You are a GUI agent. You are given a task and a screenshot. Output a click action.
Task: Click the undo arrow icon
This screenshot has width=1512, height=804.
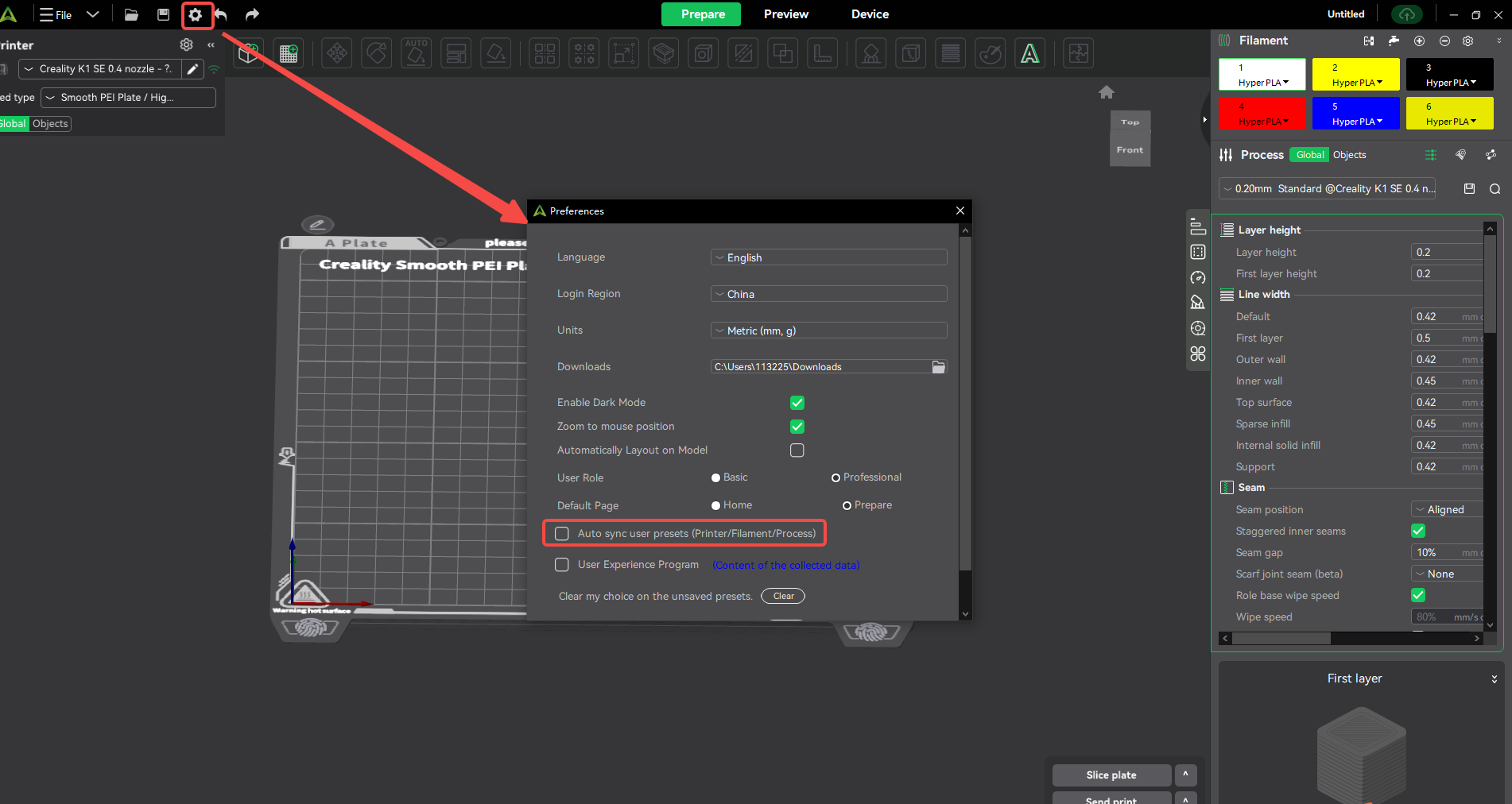221,14
